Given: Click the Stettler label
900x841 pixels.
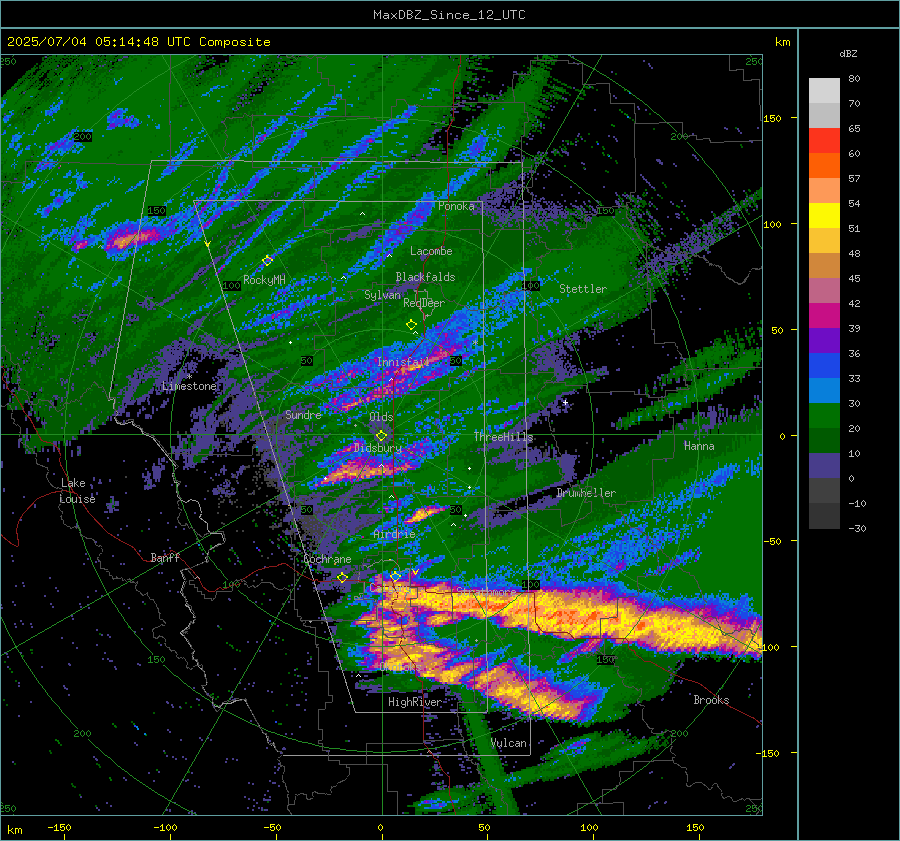Looking at the screenshot, I should point(583,289).
